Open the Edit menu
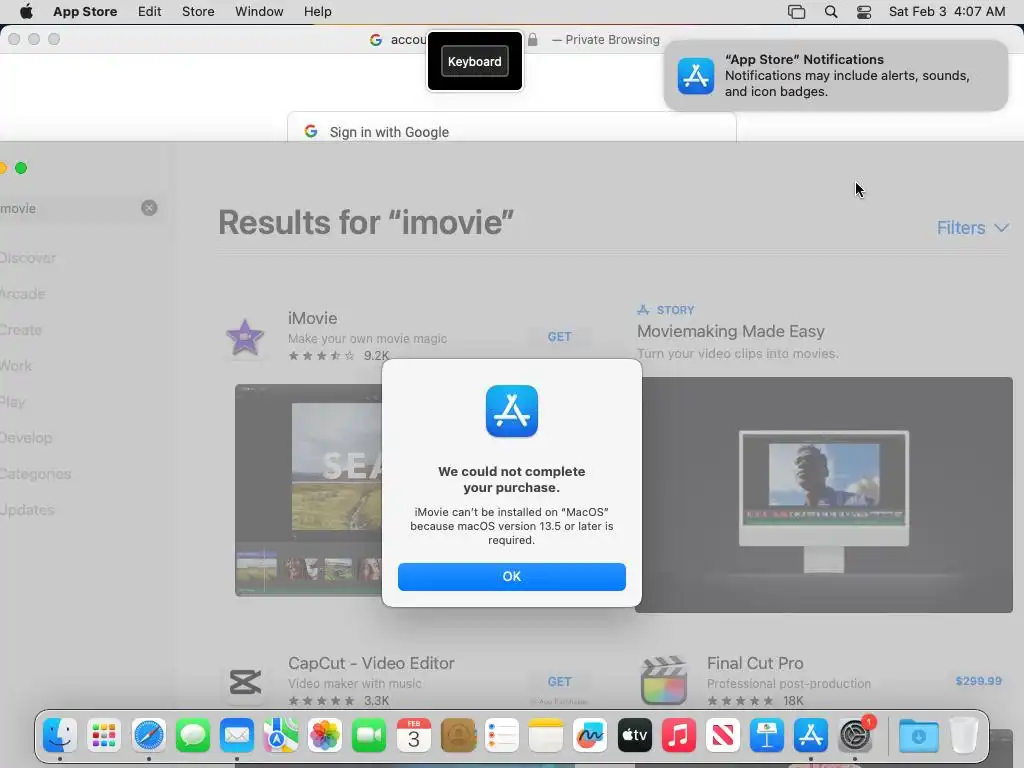The image size is (1024, 768). 150,11
